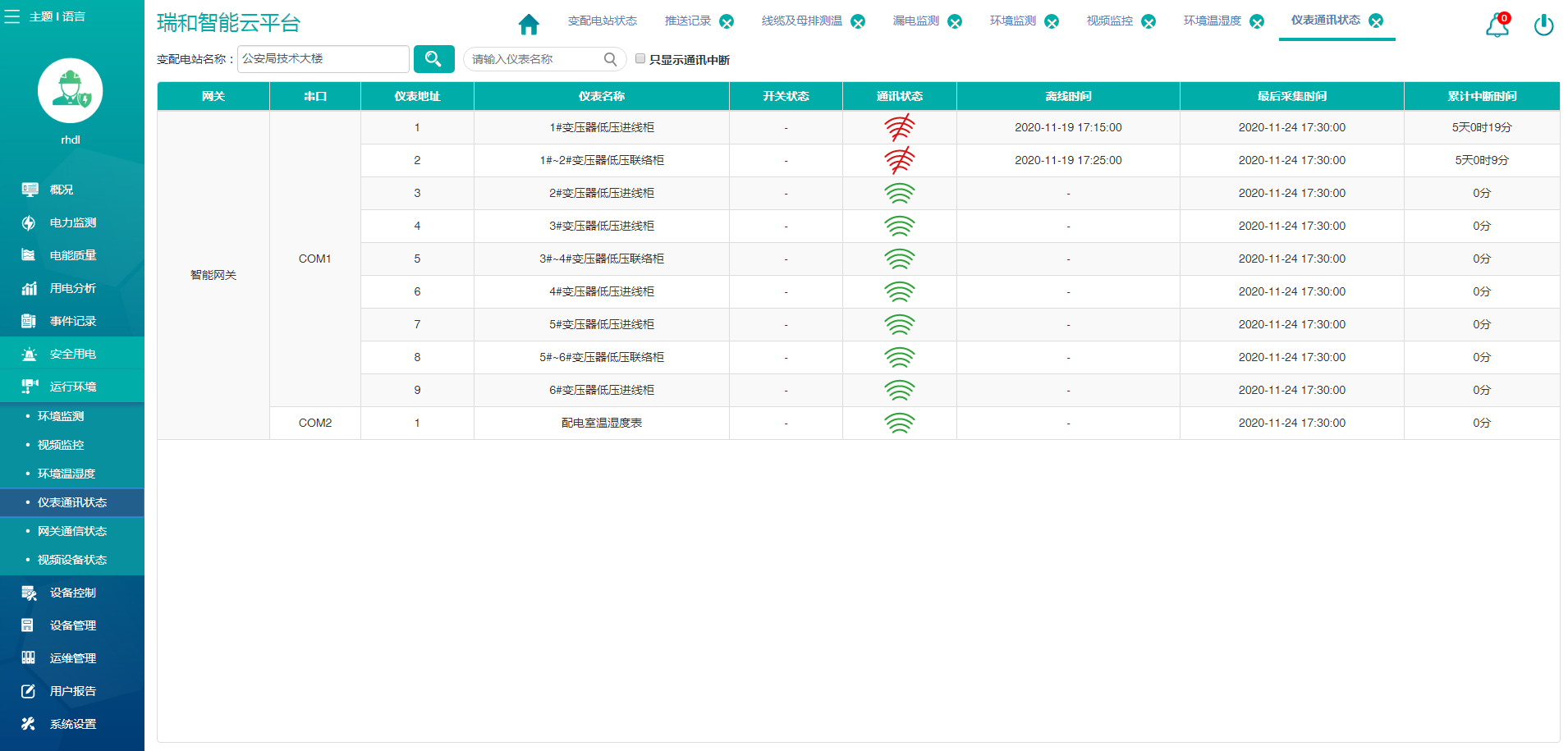
Task: Click the power logout icon
Action: click(1543, 25)
